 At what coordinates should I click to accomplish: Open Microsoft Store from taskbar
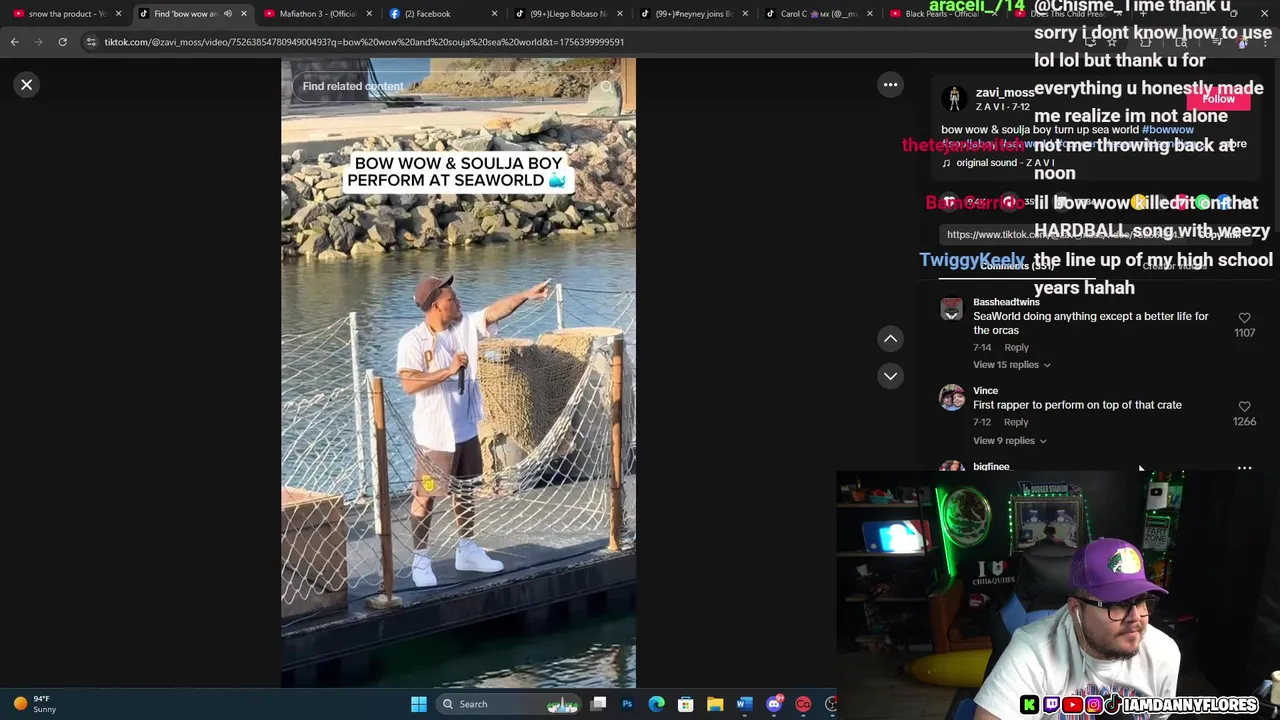pyautogui.click(x=685, y=704)
